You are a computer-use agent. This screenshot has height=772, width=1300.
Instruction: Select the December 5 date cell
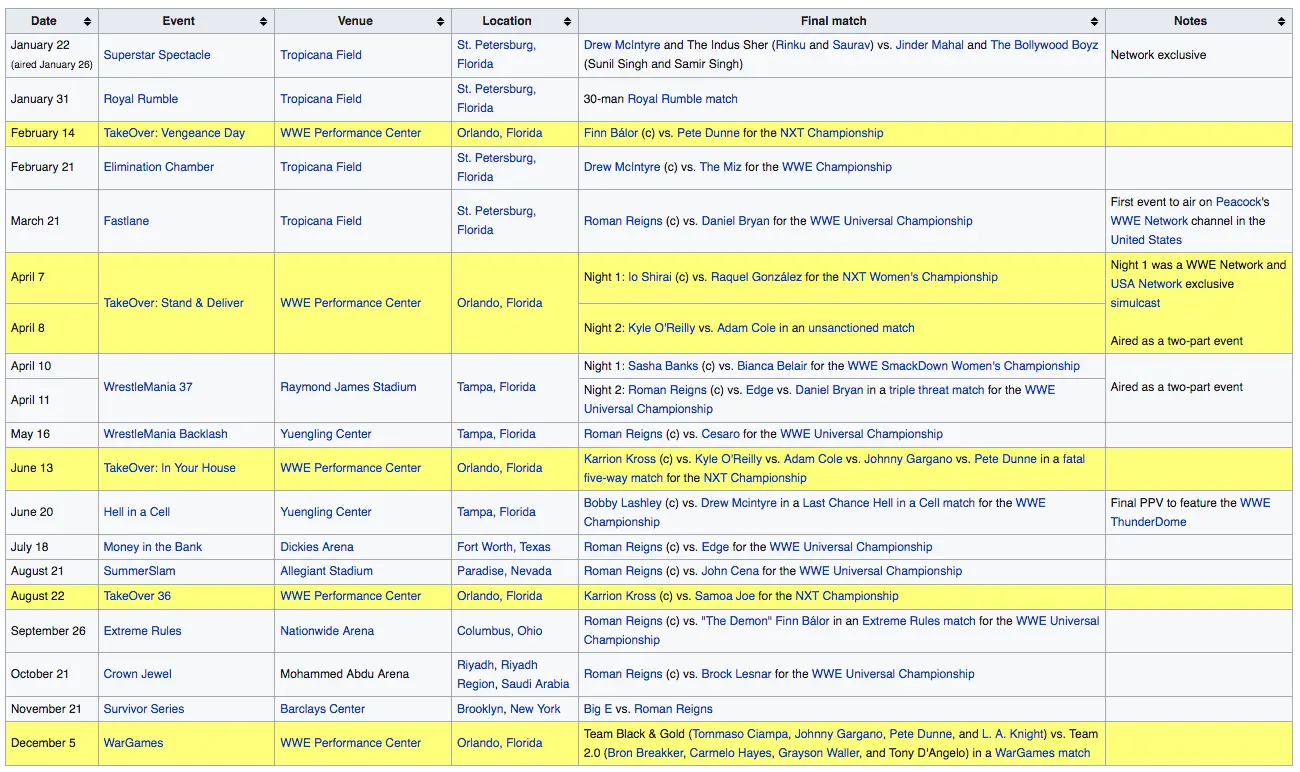click(43, 743)
